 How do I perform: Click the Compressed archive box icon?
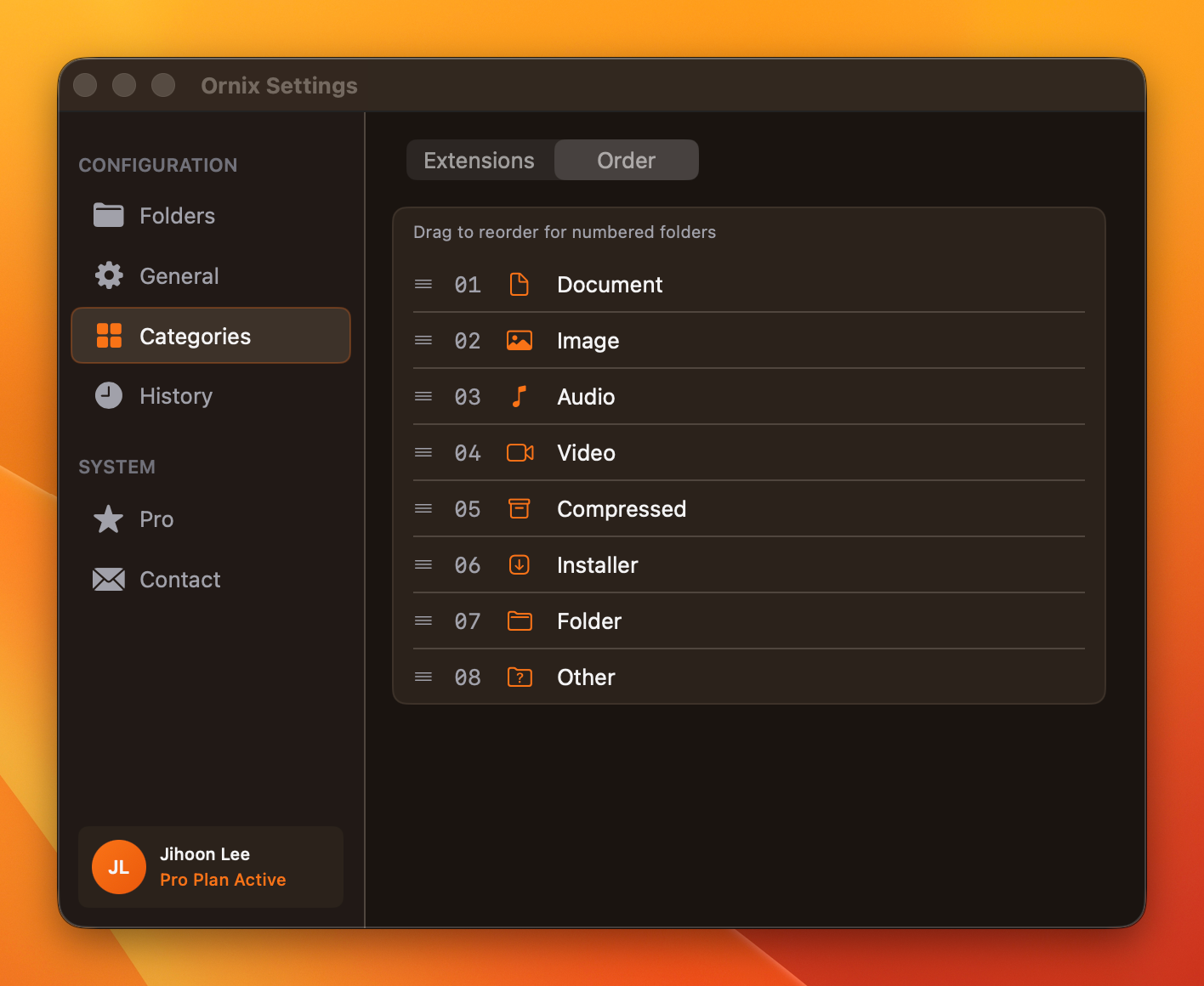click(x=519, y=509)
